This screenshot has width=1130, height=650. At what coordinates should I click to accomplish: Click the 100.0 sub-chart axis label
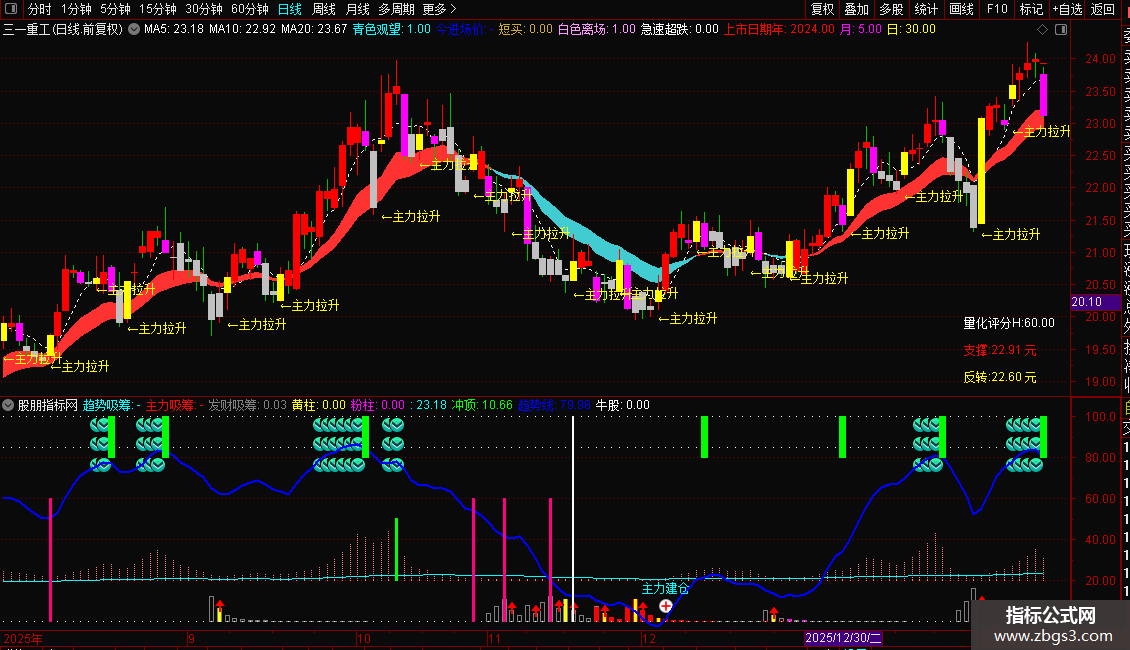click(x=1100, y=417)
